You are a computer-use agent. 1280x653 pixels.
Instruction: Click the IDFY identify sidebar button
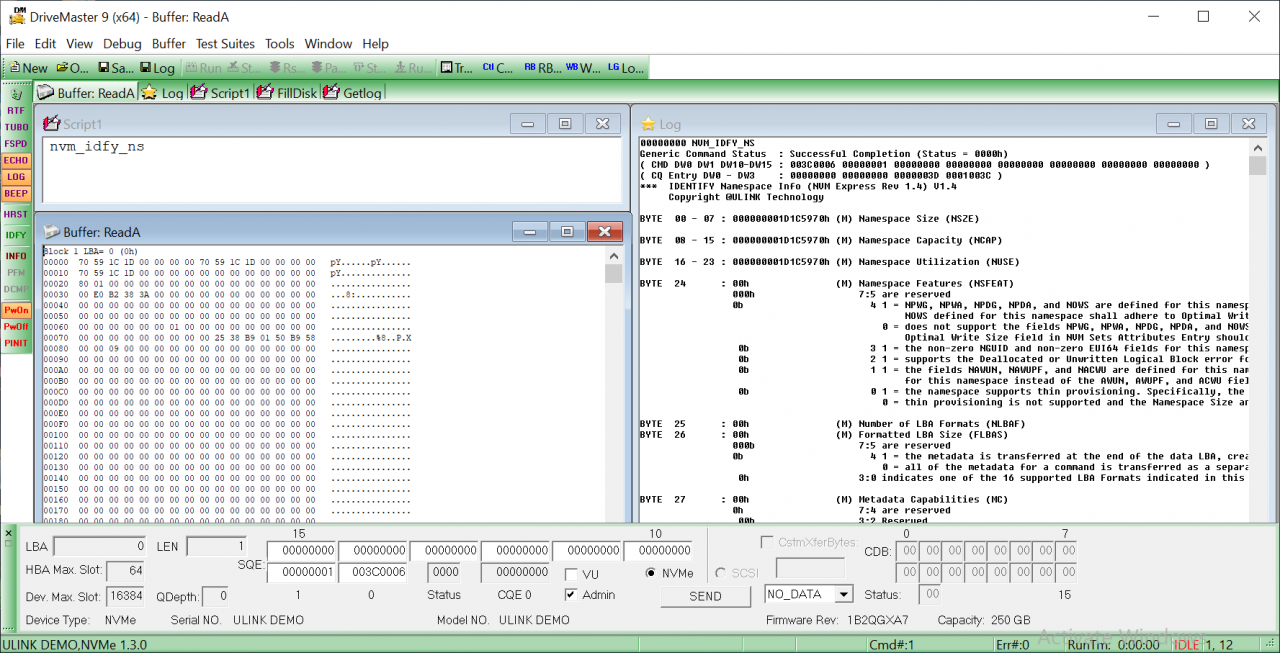pyautogui.click(x=16, y=235)
